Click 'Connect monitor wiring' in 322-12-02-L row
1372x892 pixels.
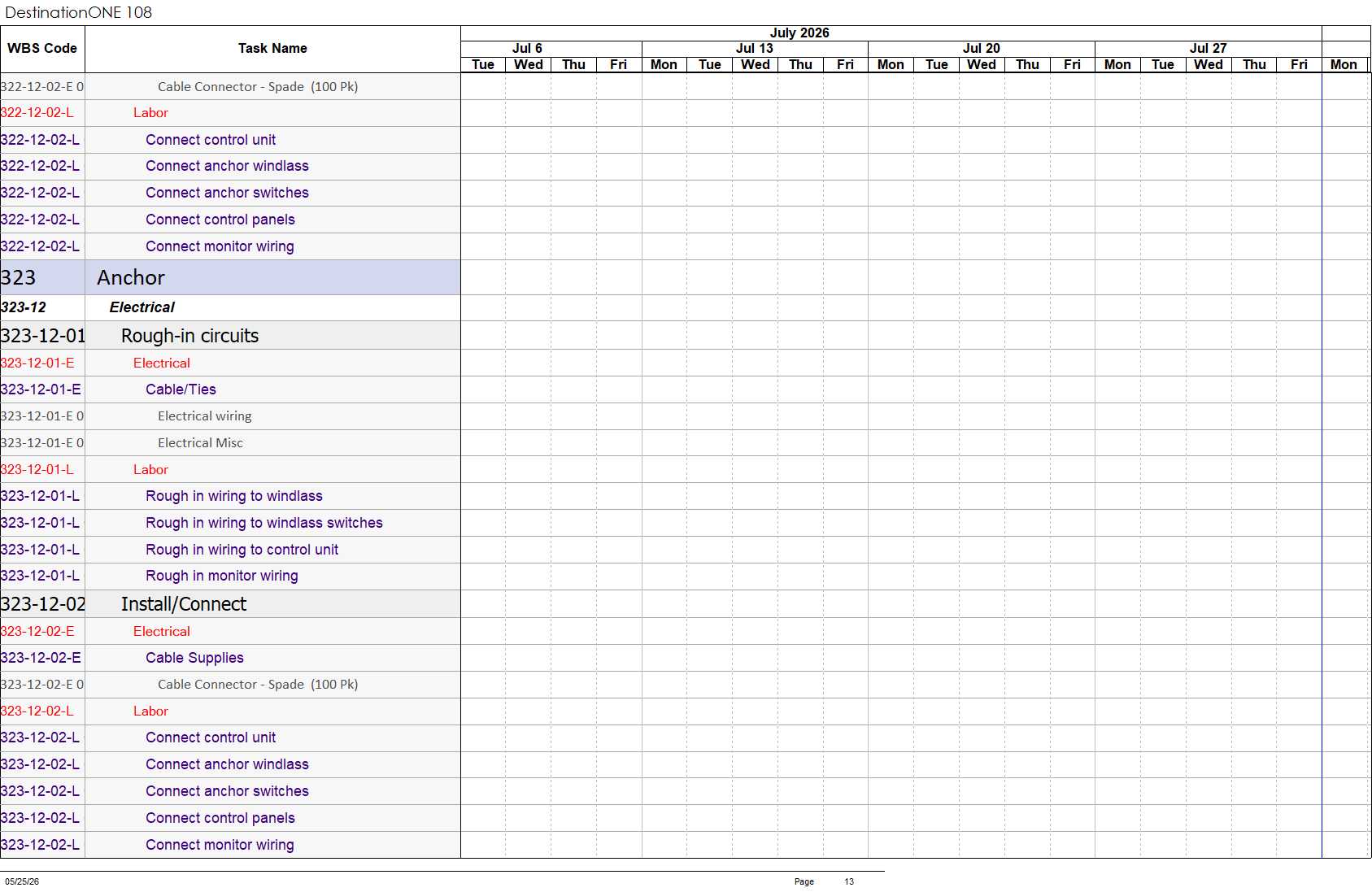220,246
